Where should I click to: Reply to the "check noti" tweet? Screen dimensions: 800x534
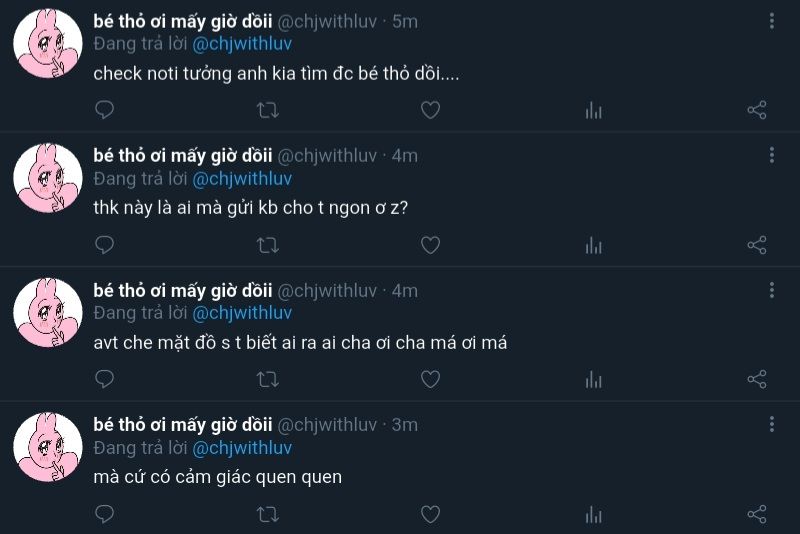pos(104,110)
